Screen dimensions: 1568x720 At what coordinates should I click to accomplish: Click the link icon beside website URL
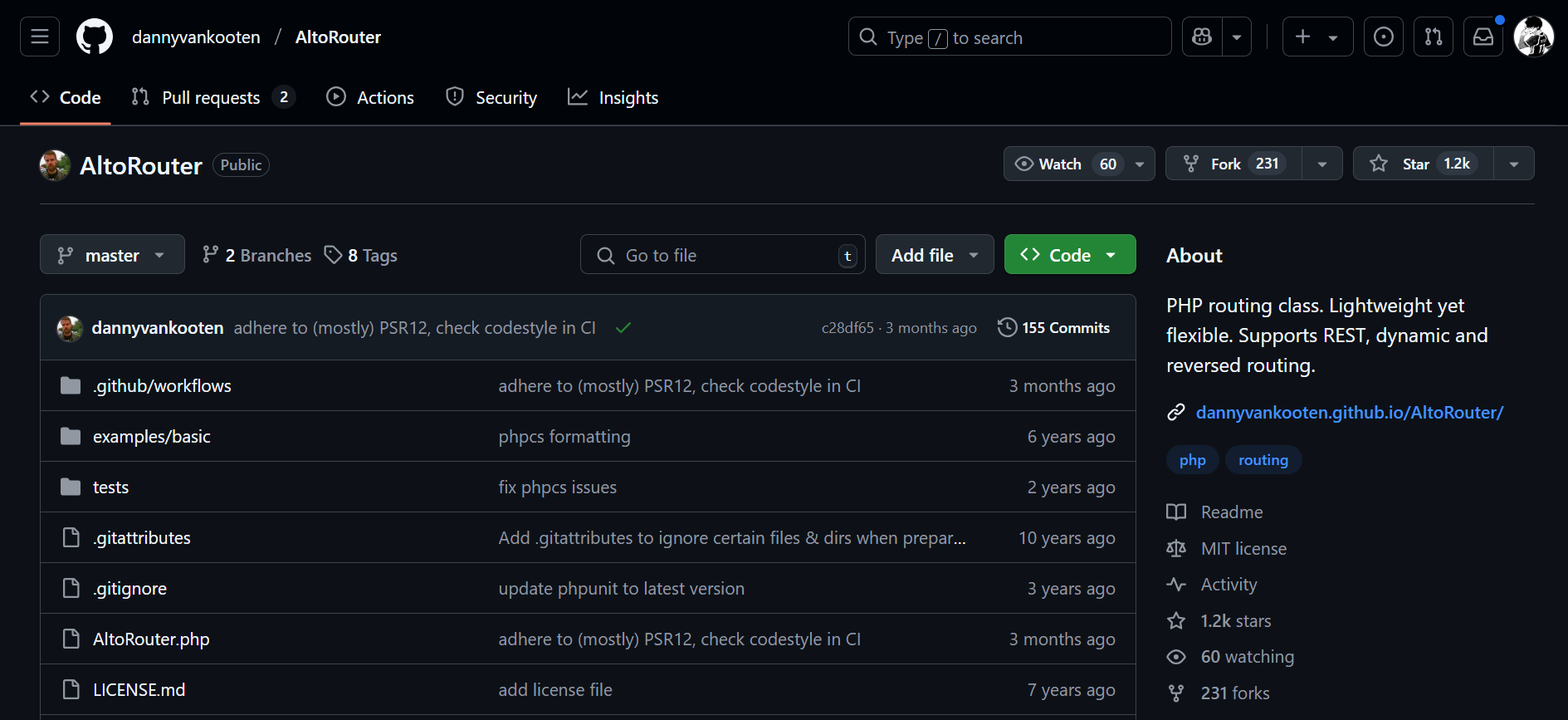tap(1176, 413)
